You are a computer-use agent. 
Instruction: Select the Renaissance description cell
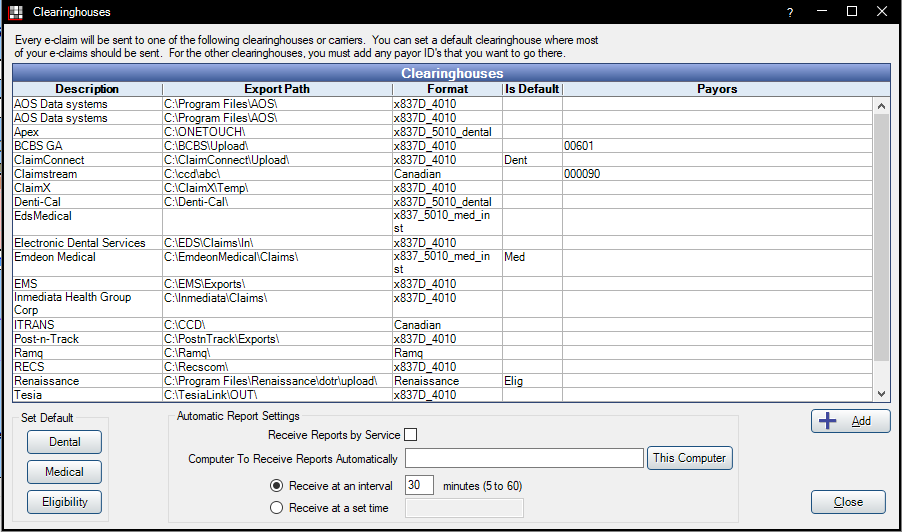pos(87,381)
